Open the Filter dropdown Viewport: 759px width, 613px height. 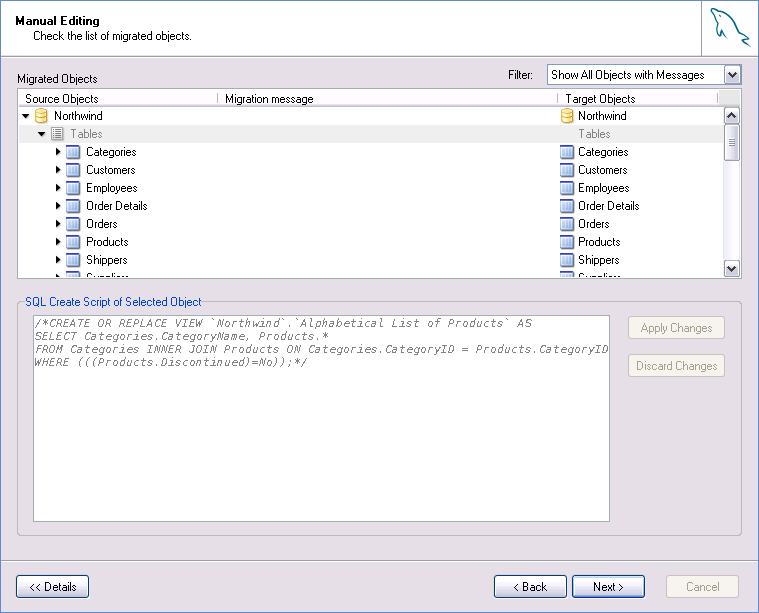732,75
